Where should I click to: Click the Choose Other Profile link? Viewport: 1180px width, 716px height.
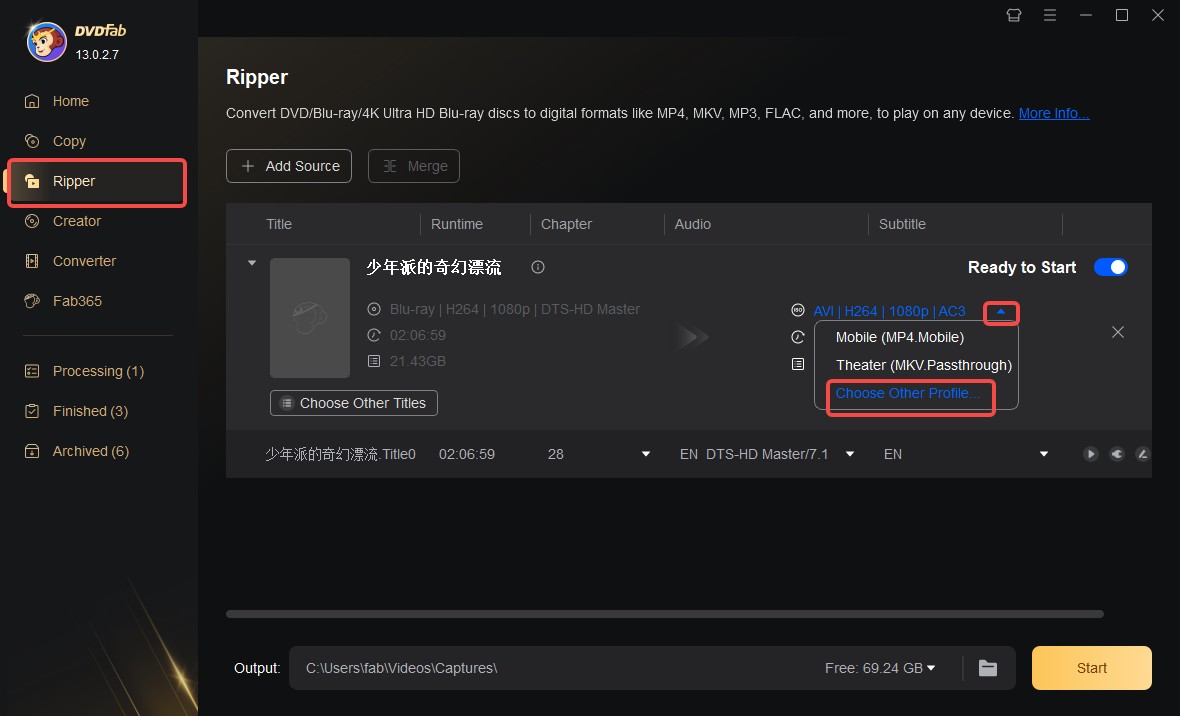[x=908, y=393]
